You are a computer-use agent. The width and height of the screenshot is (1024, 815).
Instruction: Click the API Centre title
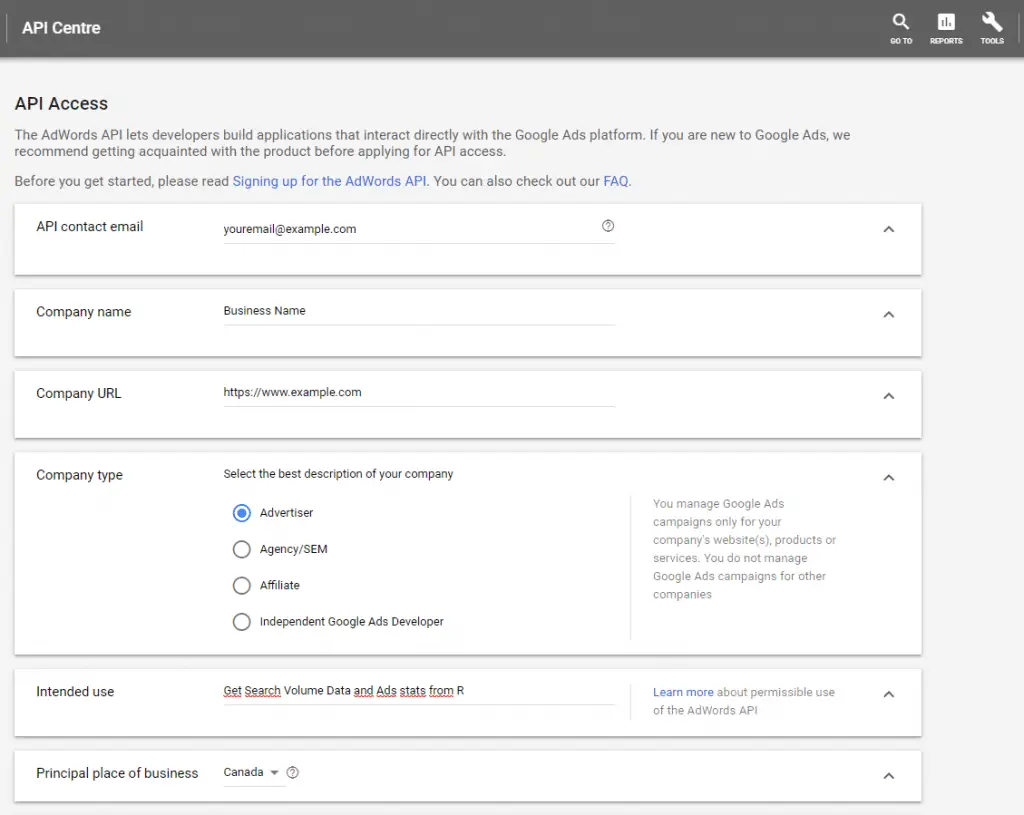pos(61,28)
